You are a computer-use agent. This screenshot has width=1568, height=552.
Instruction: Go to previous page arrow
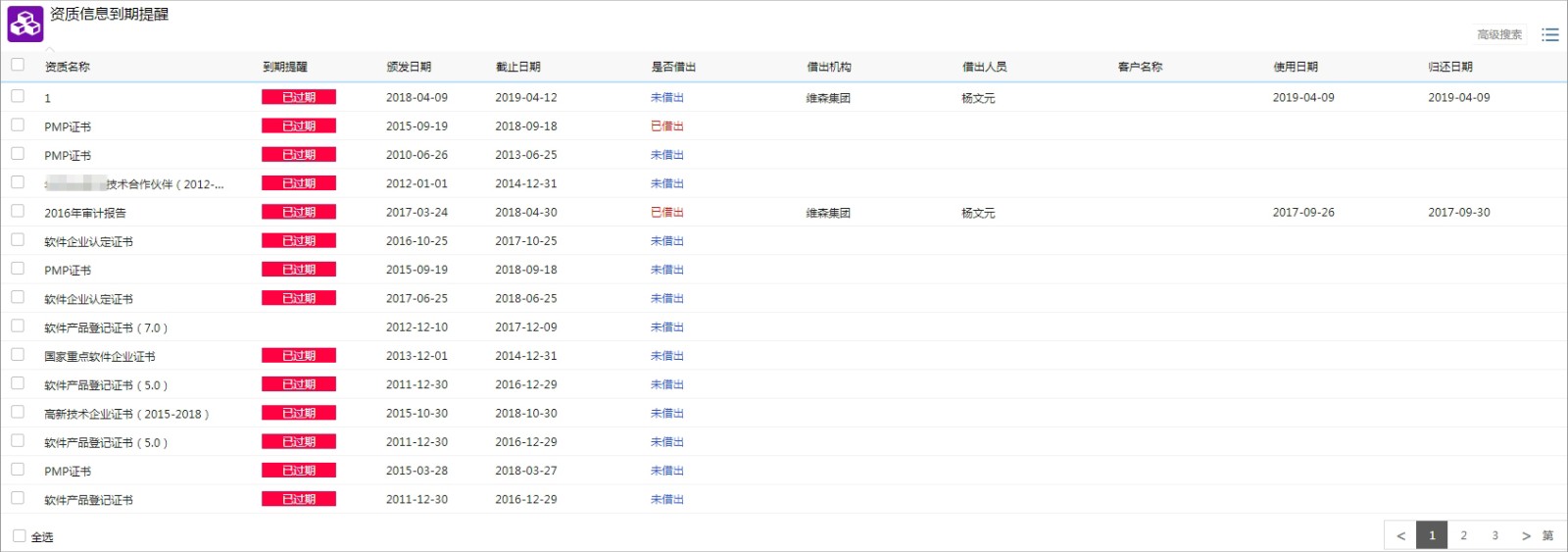pyautogui.click(x=1400, y=535)
